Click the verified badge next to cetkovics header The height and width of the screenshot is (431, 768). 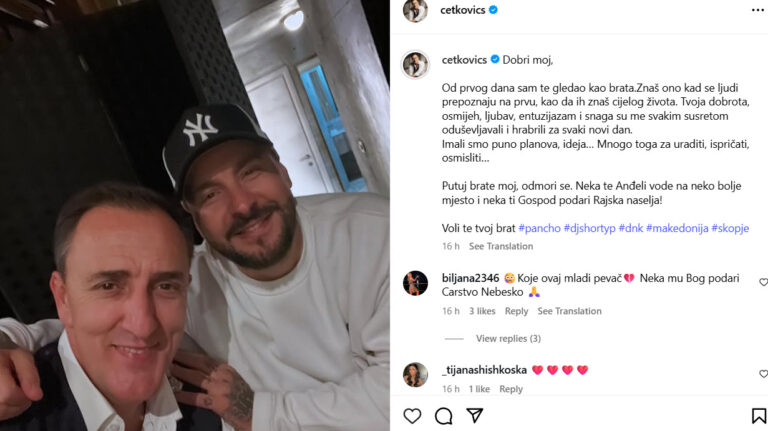493,9
